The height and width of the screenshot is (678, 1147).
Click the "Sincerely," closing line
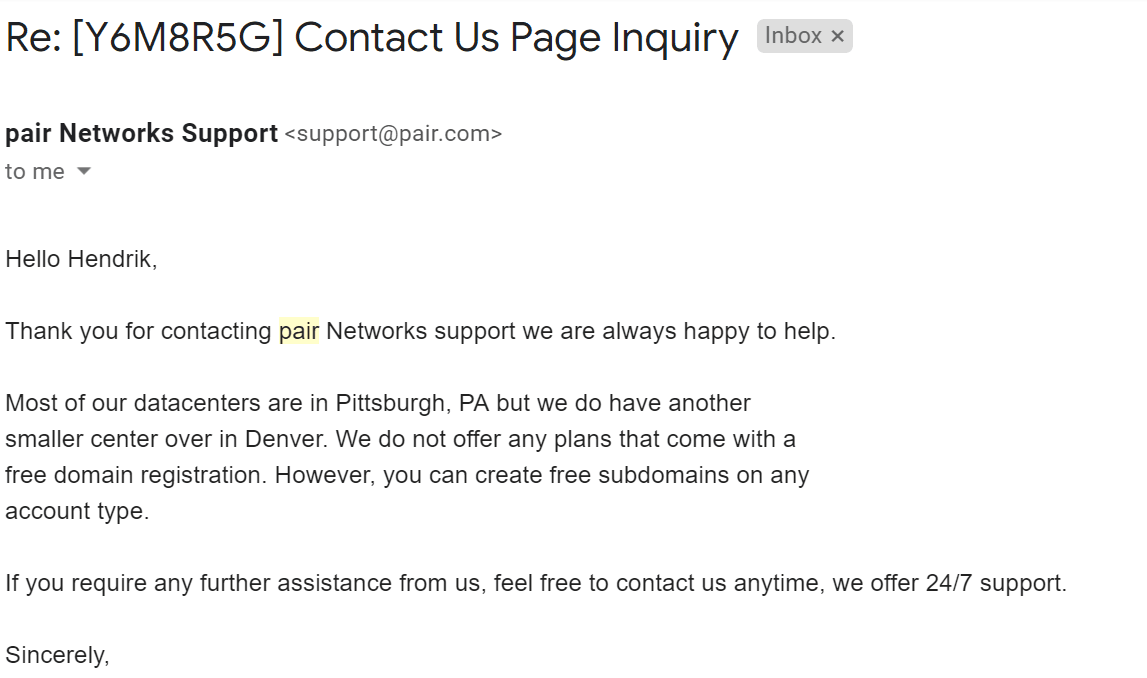click(57, 655)
